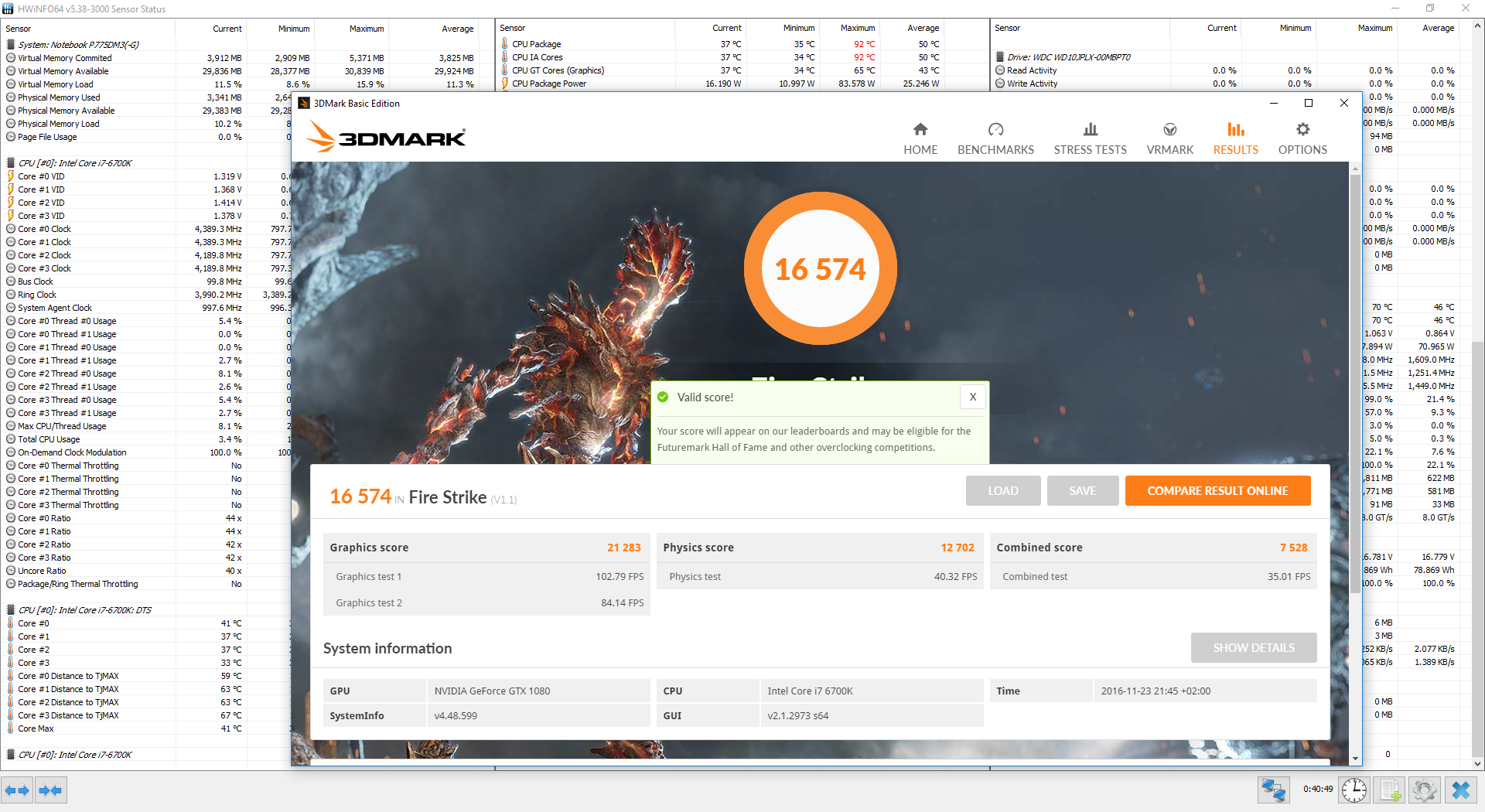
Task: Select the Ring Clock sensor row
Action: (x=147, y=295)
